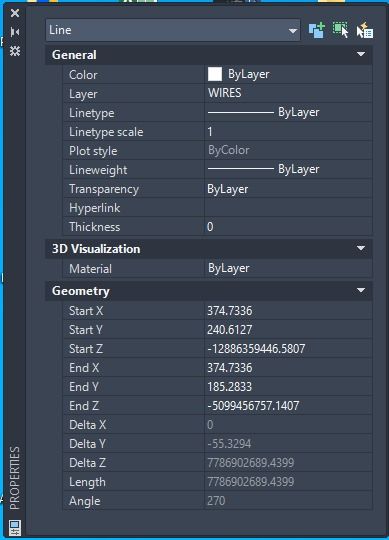Click the Delta Z label
The height and width of the screenshot is (540, 389).
point(87,463)
